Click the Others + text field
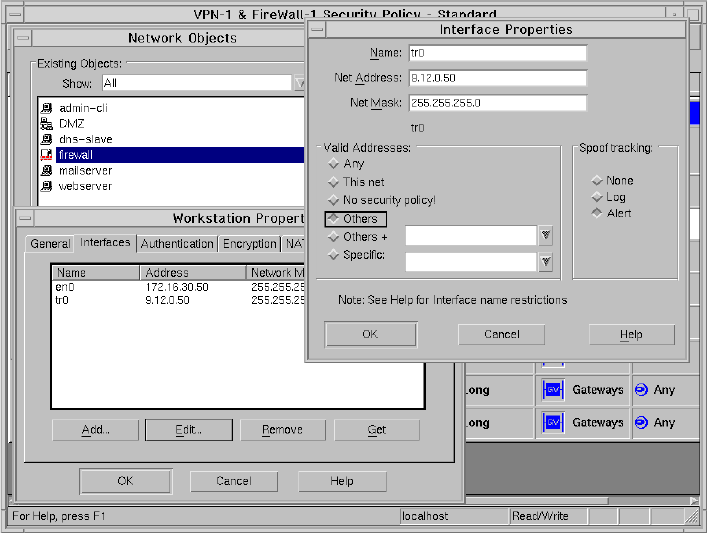The height and width of the screenshot is (533, 707). (471, 235)
